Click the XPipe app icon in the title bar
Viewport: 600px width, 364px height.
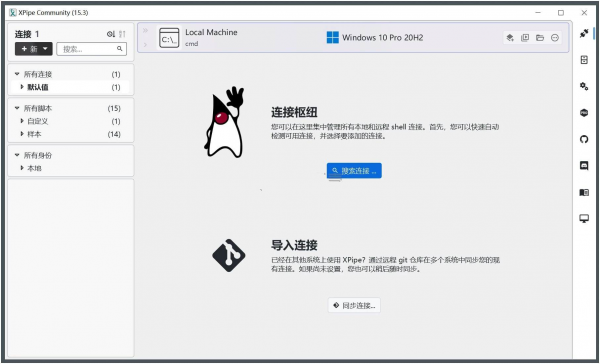[13, 13]
